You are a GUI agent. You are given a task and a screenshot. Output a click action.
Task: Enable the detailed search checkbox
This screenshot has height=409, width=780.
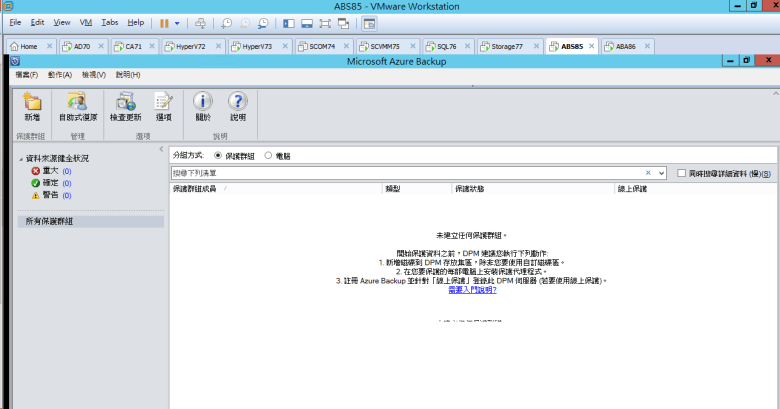coord(681,173)
